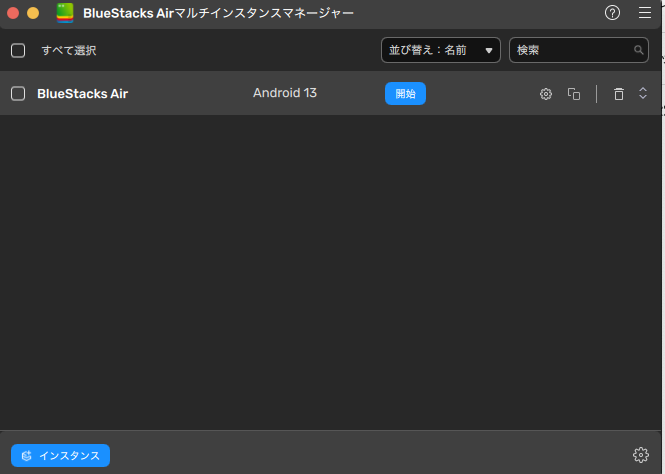Screen dimensions: 665x474
Task: Open the help question mark icon
Action: (612, 13)
